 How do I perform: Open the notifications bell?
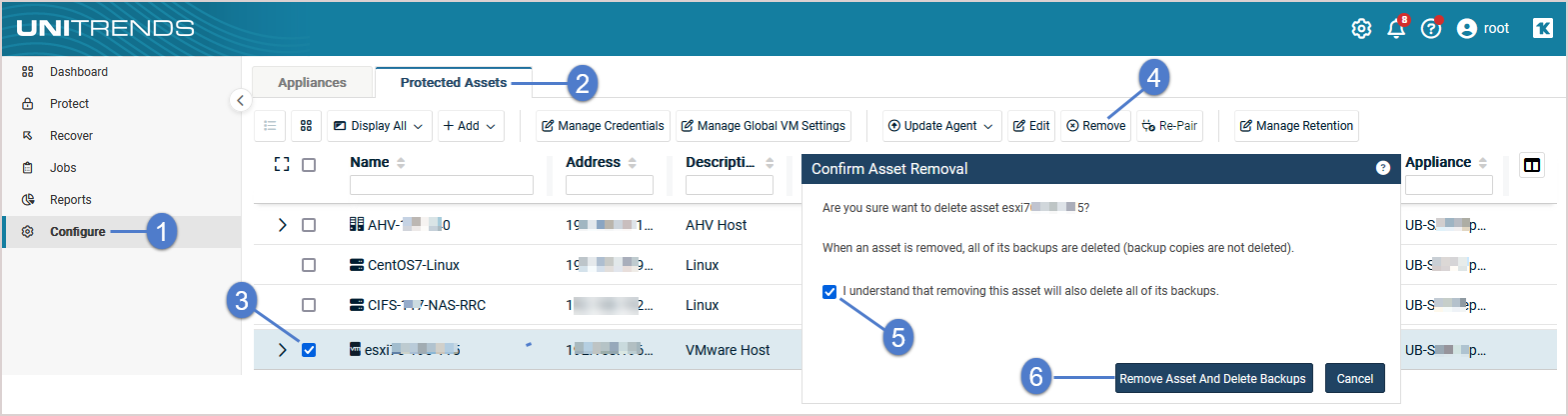tap(1396, 29)
